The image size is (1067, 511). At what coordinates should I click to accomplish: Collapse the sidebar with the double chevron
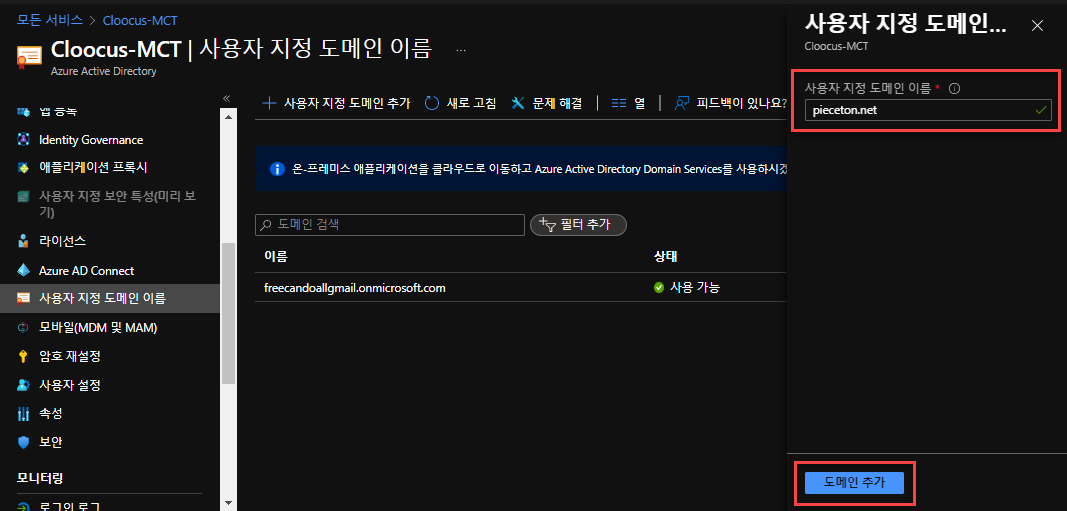[x=227, y=99]
